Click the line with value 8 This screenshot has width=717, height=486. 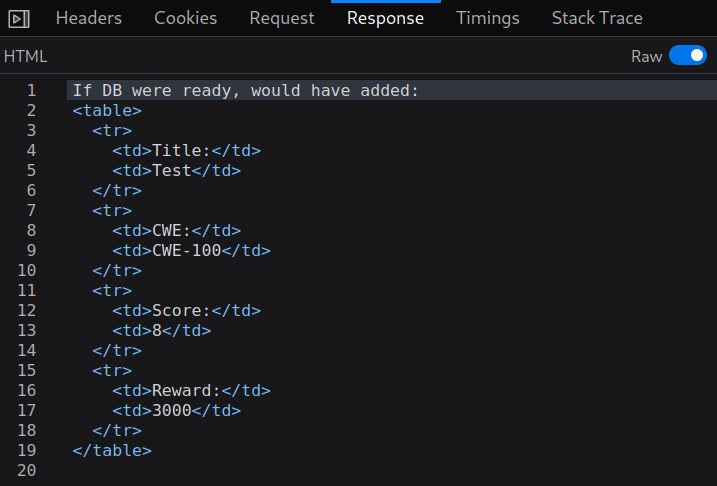[162, 331]
